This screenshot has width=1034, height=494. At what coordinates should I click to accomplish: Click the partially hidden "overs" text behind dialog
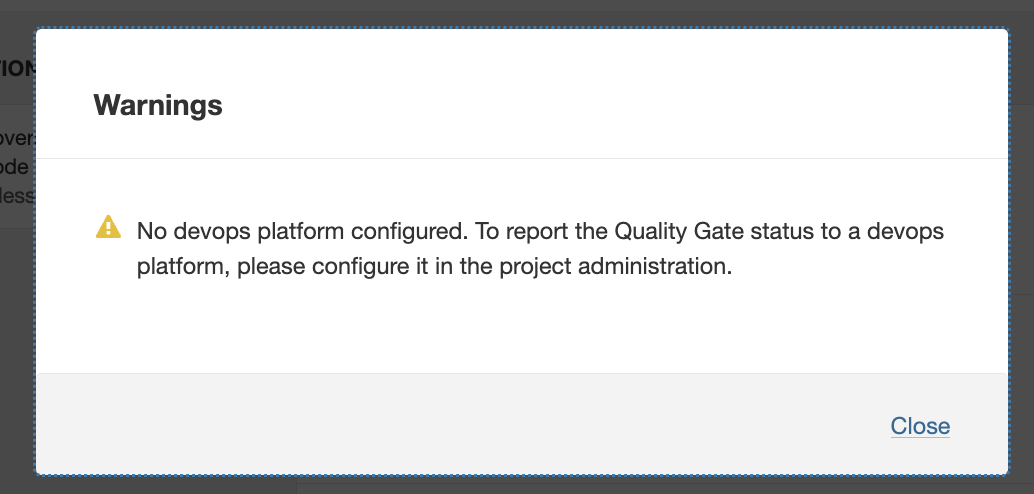tap(18, 139)
